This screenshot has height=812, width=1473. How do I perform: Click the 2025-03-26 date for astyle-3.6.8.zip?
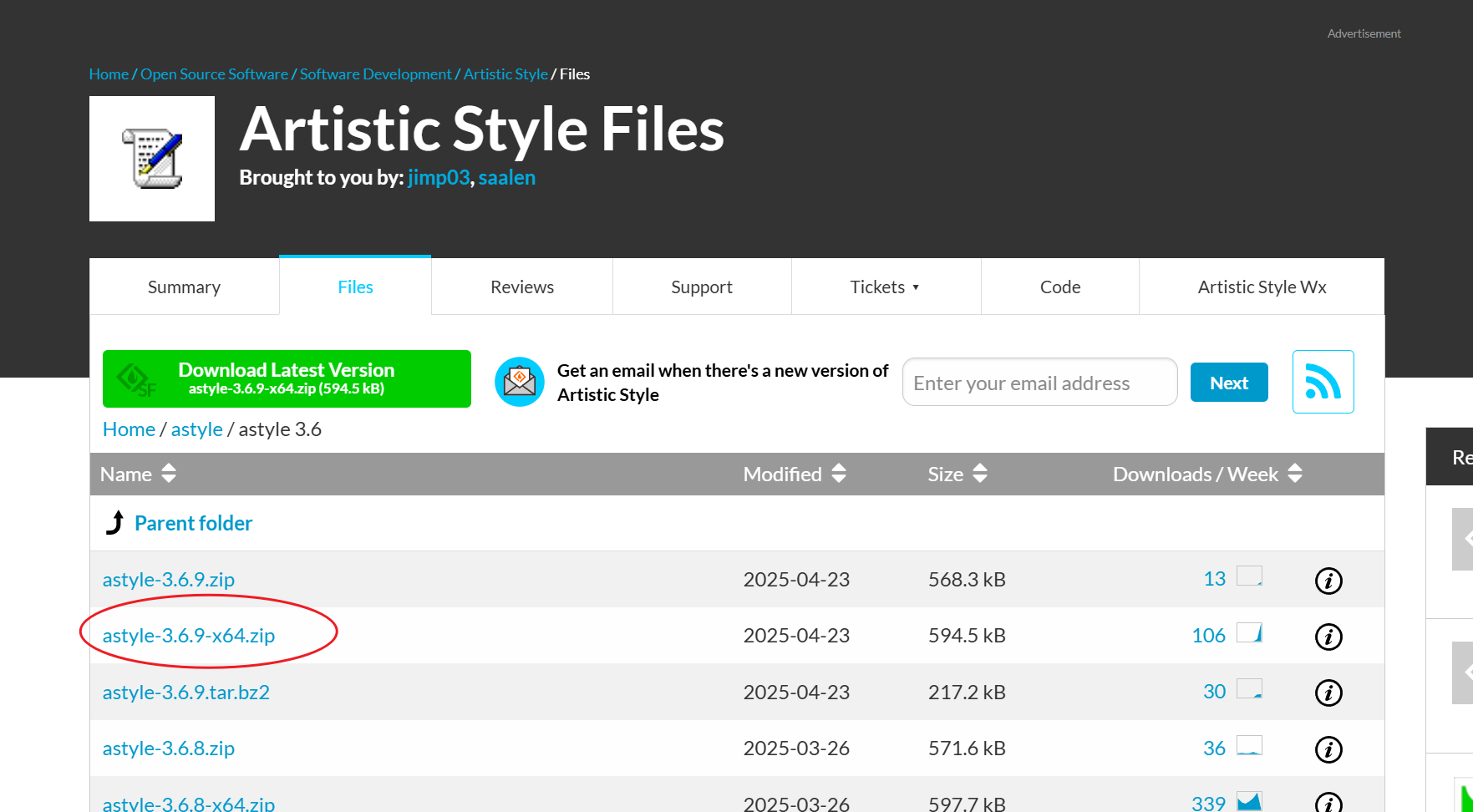(796, 748)
